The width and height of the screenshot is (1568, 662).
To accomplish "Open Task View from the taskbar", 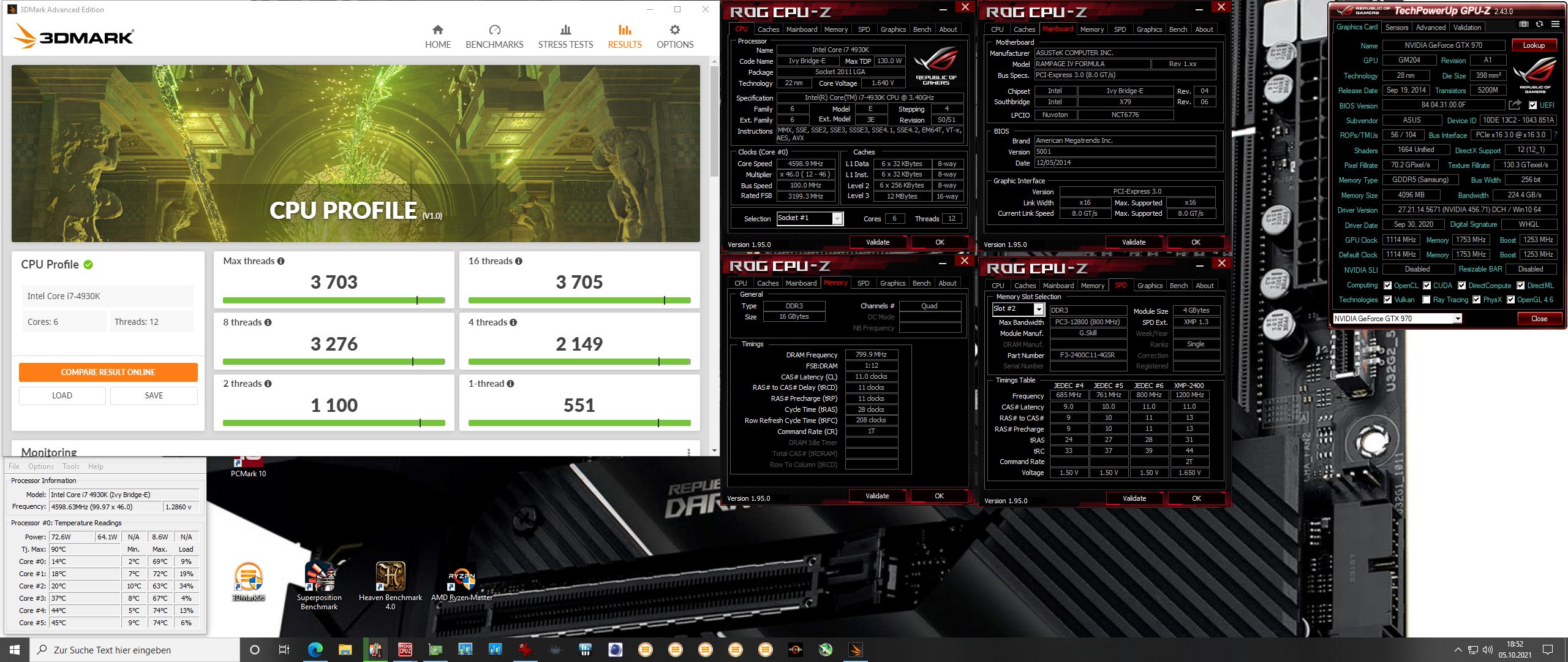I will tap(284, 650).
